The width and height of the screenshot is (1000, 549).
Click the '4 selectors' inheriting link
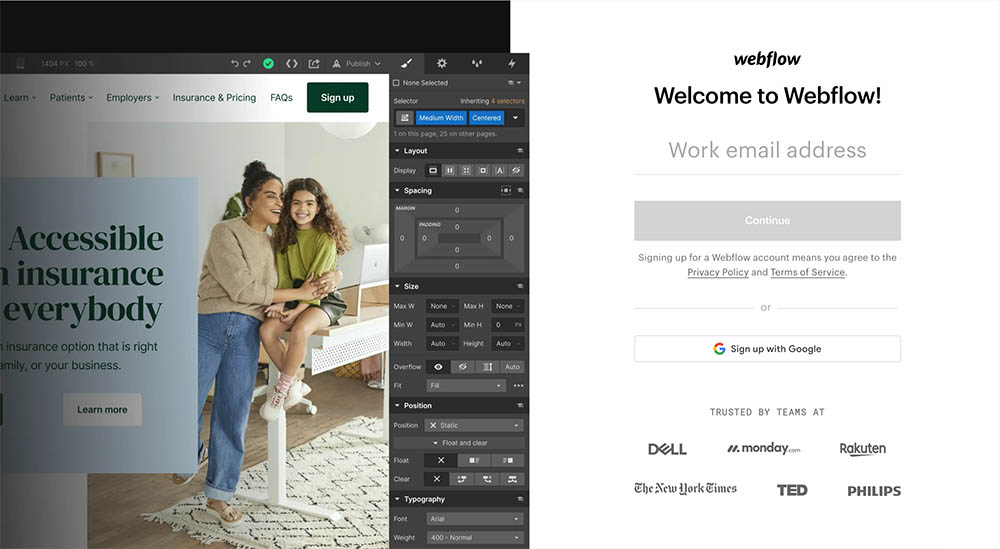pos(507,101)
